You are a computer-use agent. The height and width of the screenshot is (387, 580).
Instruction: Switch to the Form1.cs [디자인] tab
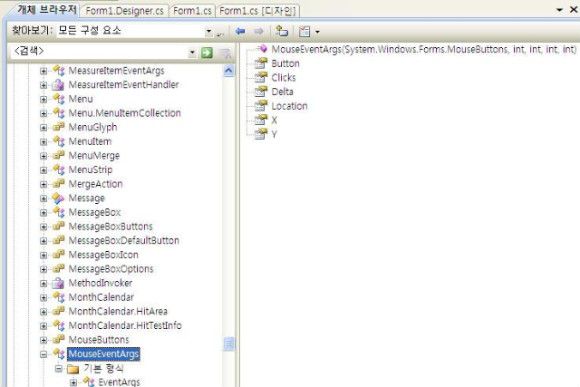pos(257,11)
